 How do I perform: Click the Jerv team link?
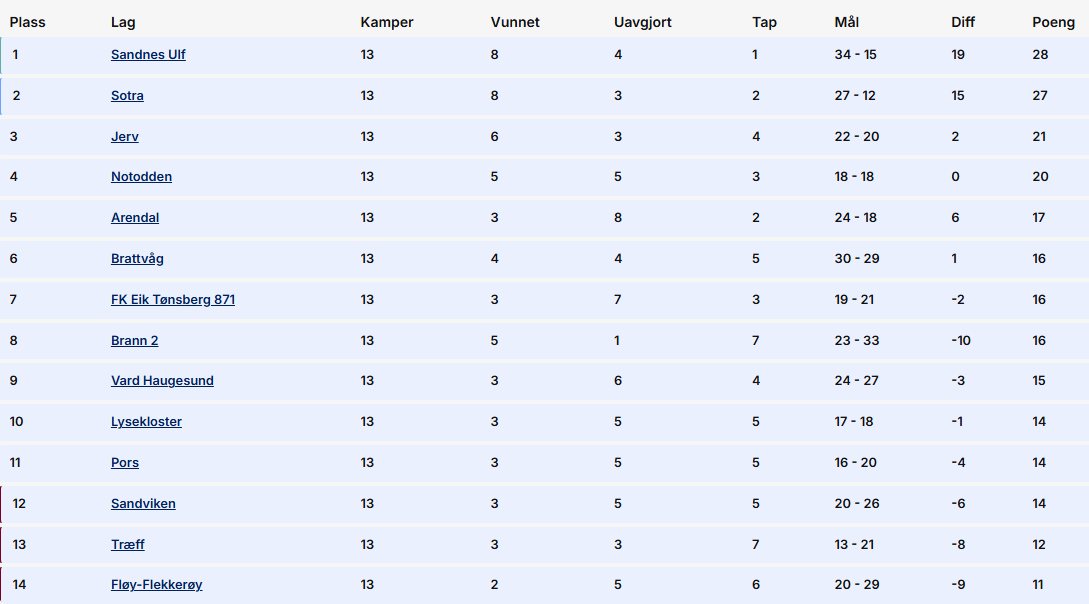[x=125, y=137]
